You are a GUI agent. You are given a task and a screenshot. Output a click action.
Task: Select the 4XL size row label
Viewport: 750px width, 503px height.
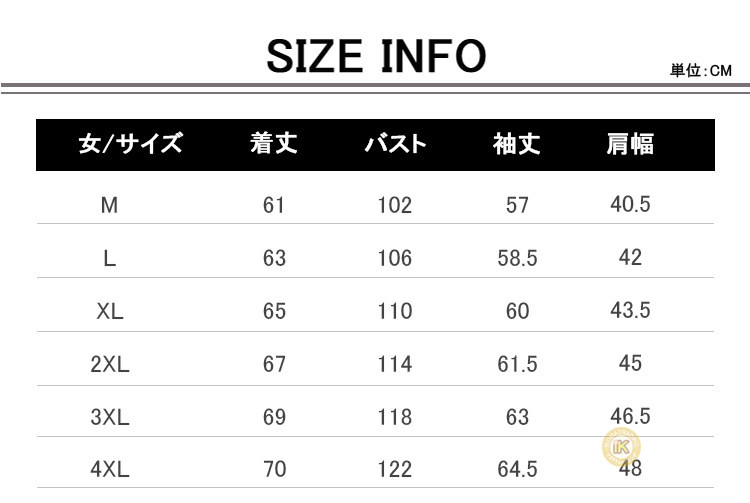coord(110,469)
